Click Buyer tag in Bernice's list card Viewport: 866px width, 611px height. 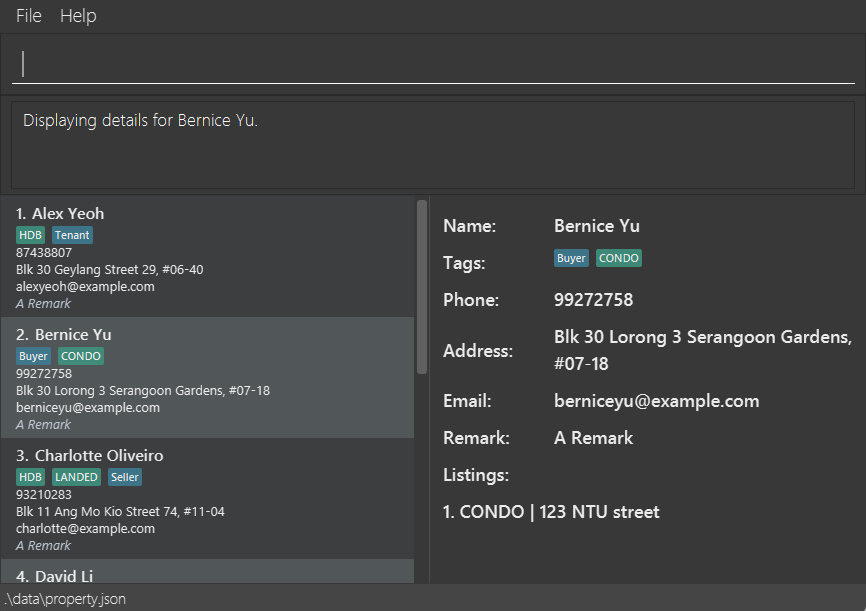pos(33,356)
